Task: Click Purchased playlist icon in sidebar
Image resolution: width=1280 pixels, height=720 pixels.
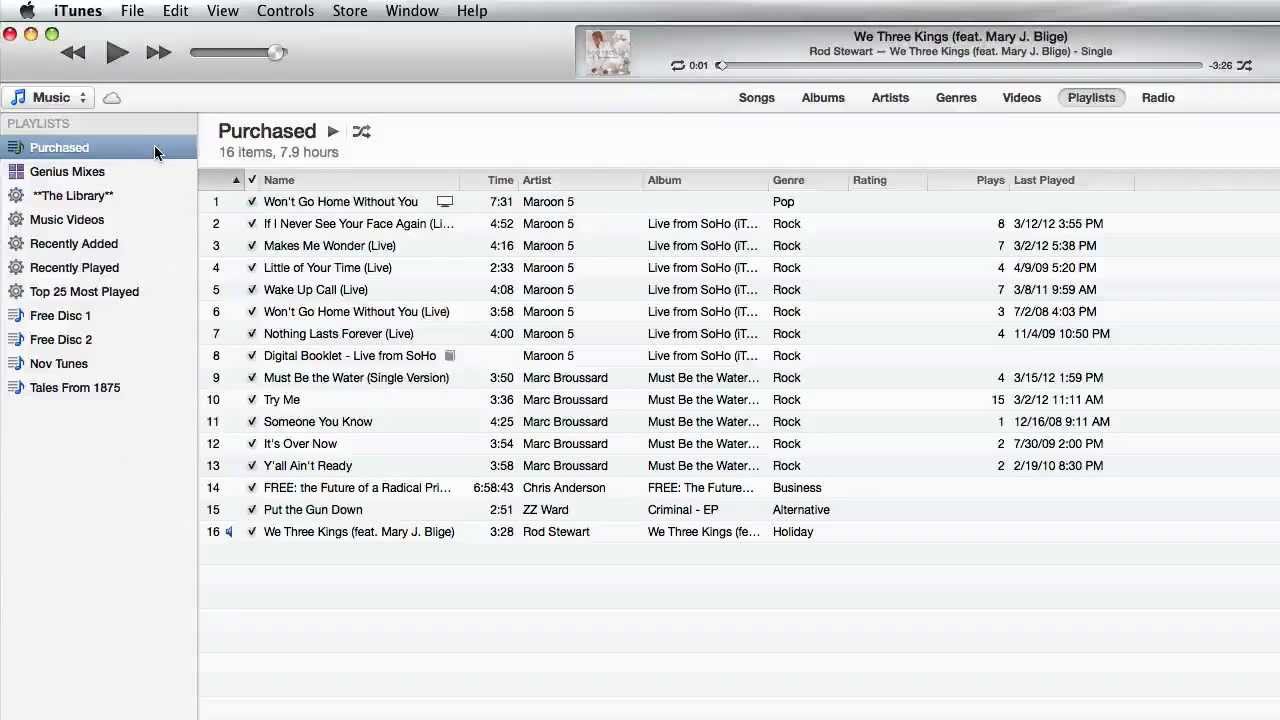Action: [16, 148]
